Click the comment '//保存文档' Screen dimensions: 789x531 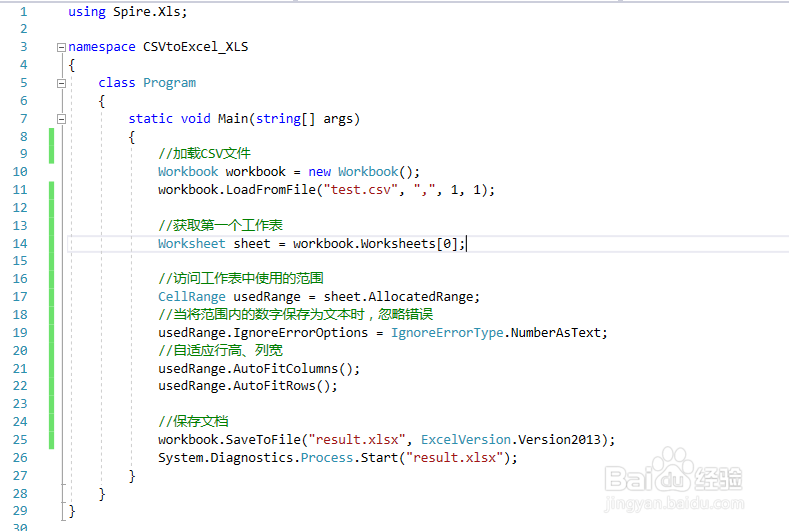pos(193,422)
